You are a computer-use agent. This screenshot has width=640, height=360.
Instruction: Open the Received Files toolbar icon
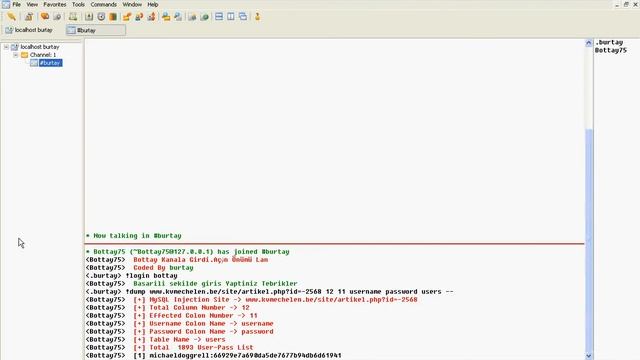pos(166,17)
